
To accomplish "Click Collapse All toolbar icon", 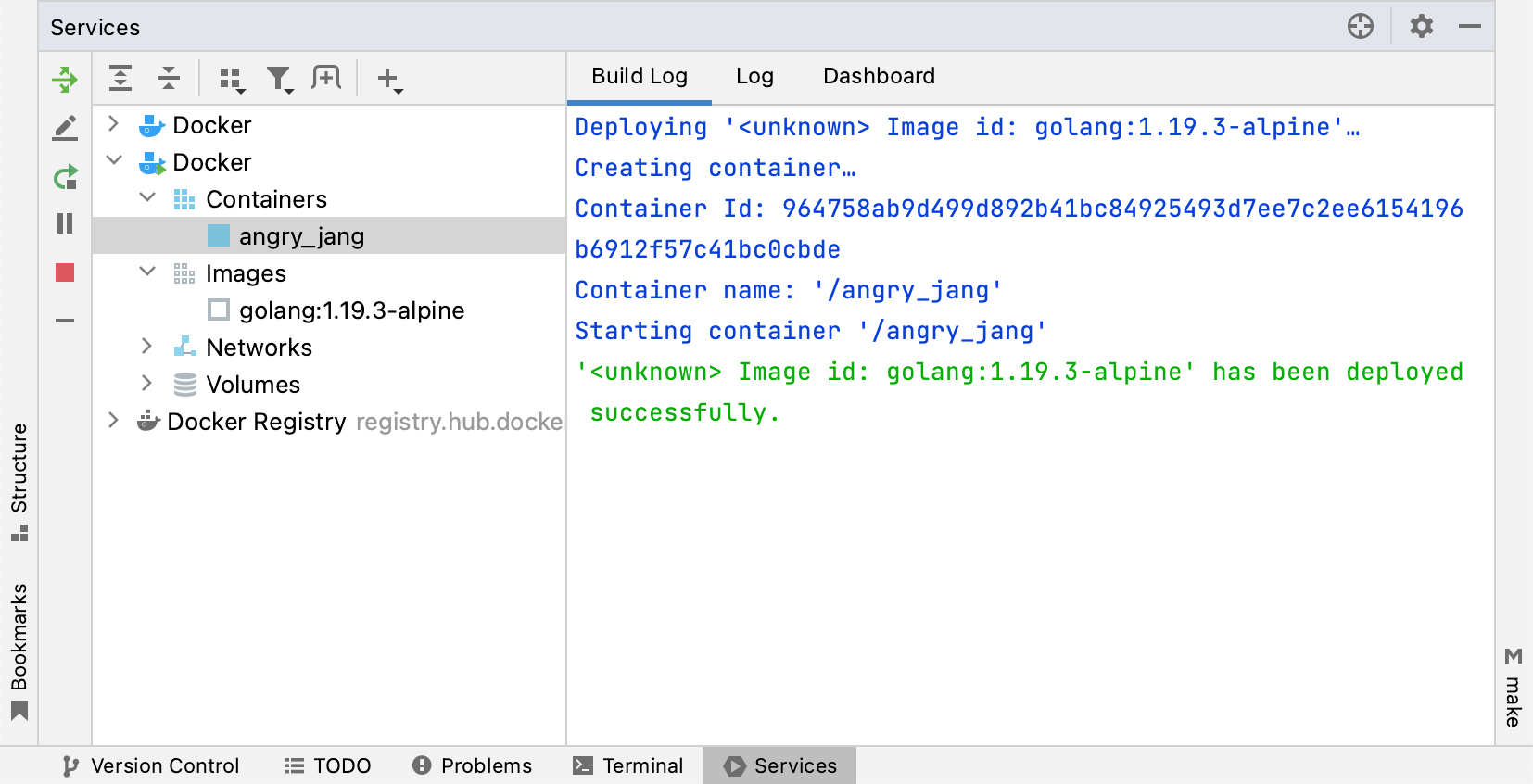I will point(169,78).
